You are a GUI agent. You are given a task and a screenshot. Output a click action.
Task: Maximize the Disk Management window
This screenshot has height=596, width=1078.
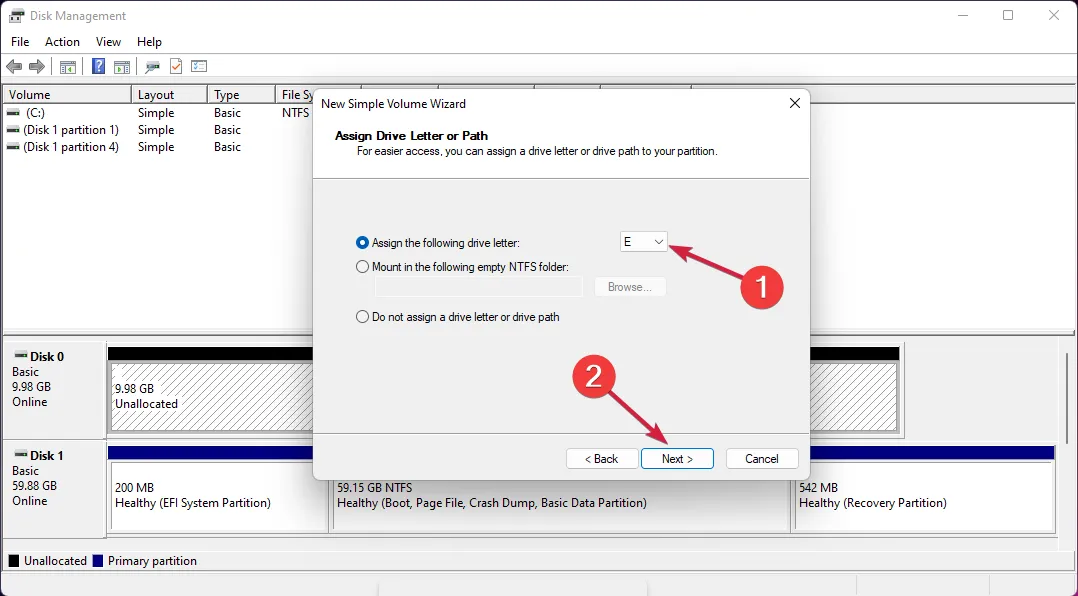(x=1008, y=15)
